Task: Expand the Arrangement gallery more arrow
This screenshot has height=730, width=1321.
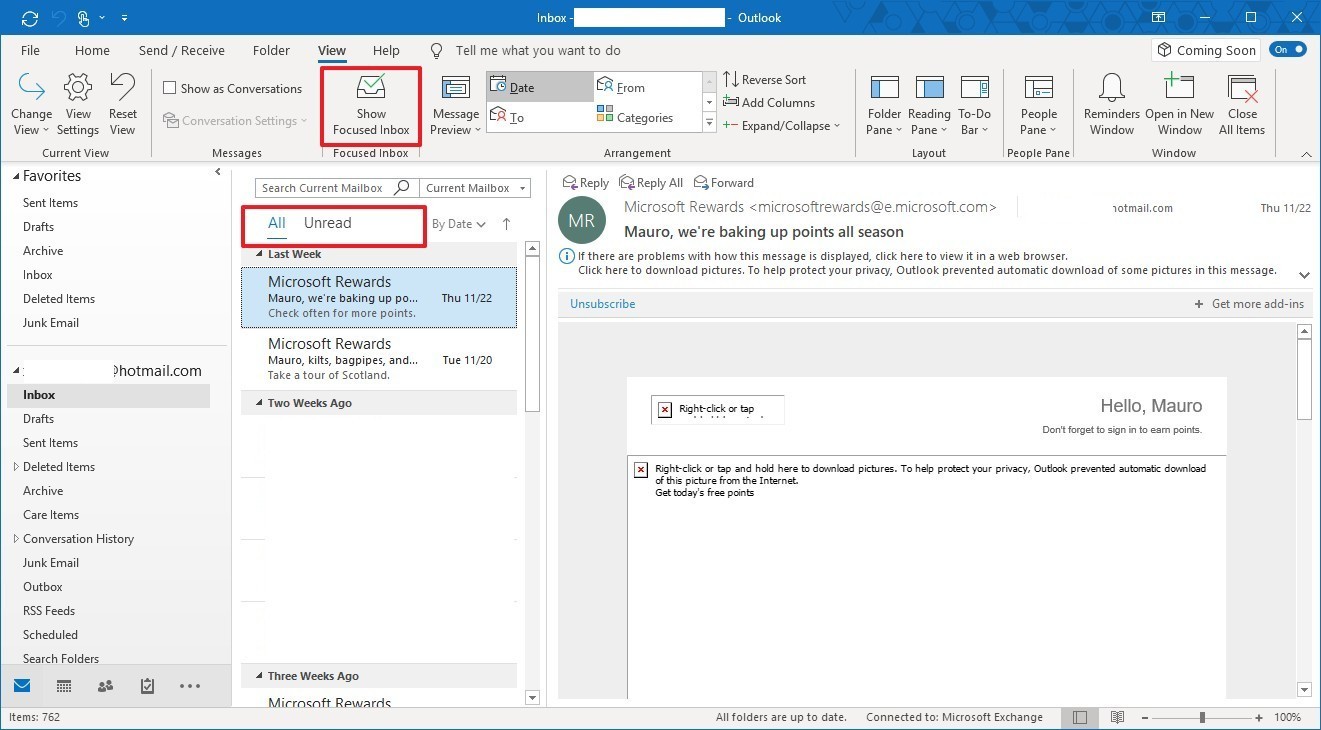Action: click(709, 124)
